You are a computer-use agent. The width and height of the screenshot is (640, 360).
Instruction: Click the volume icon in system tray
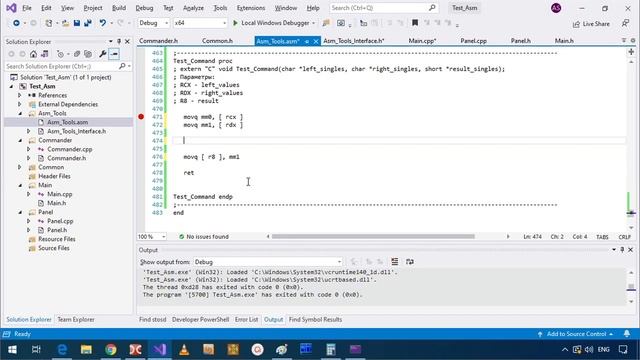[x=589, y=349]
